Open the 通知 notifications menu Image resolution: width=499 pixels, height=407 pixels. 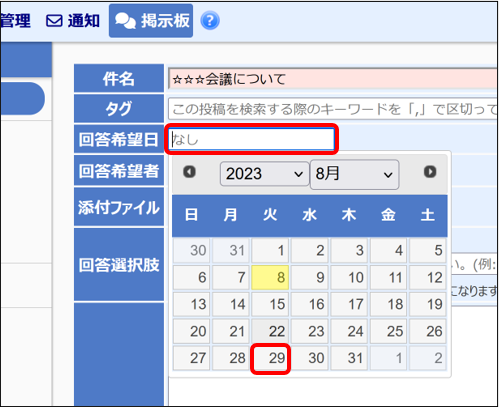73,21
